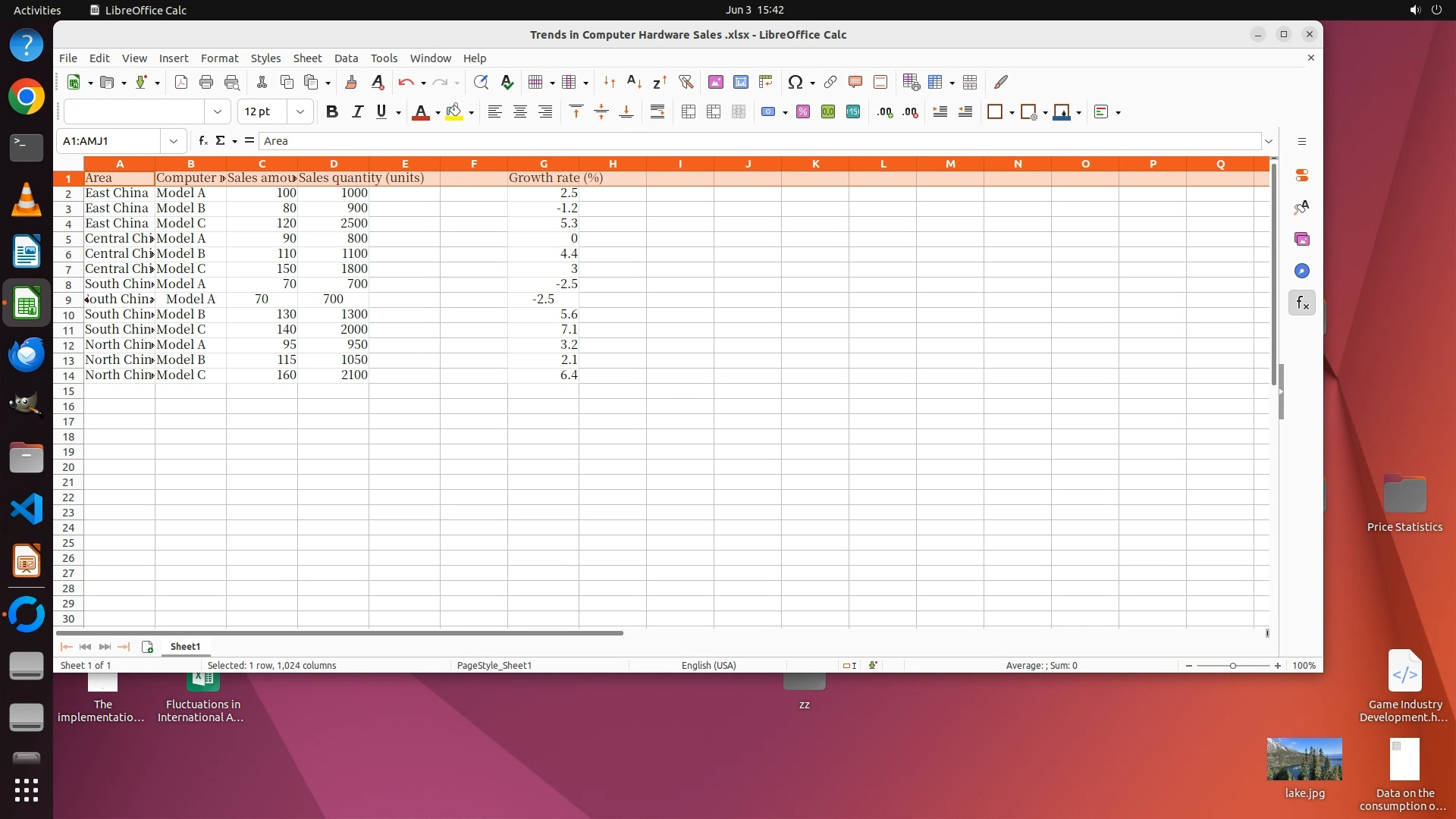Image resolution: width=1456 pixels, height=819 pixels.
Task: Click the Format as Percent icon
Action: [803, 112]
